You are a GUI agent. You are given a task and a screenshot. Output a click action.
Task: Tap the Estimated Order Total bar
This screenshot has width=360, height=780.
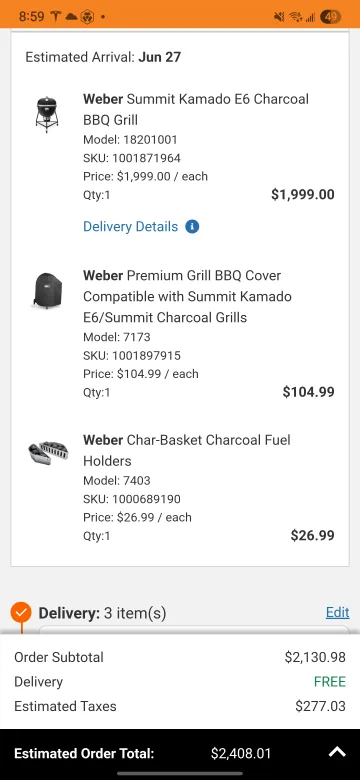pos(180,753)
